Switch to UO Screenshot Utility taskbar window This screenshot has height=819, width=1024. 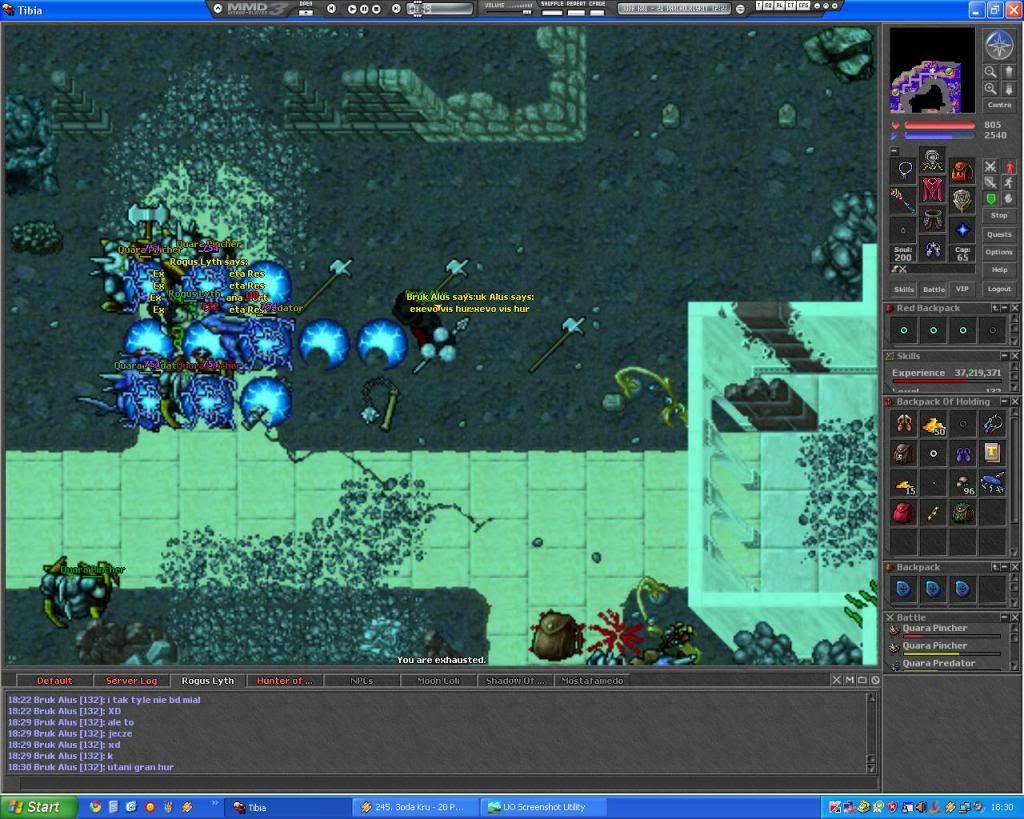coord(543,807)
